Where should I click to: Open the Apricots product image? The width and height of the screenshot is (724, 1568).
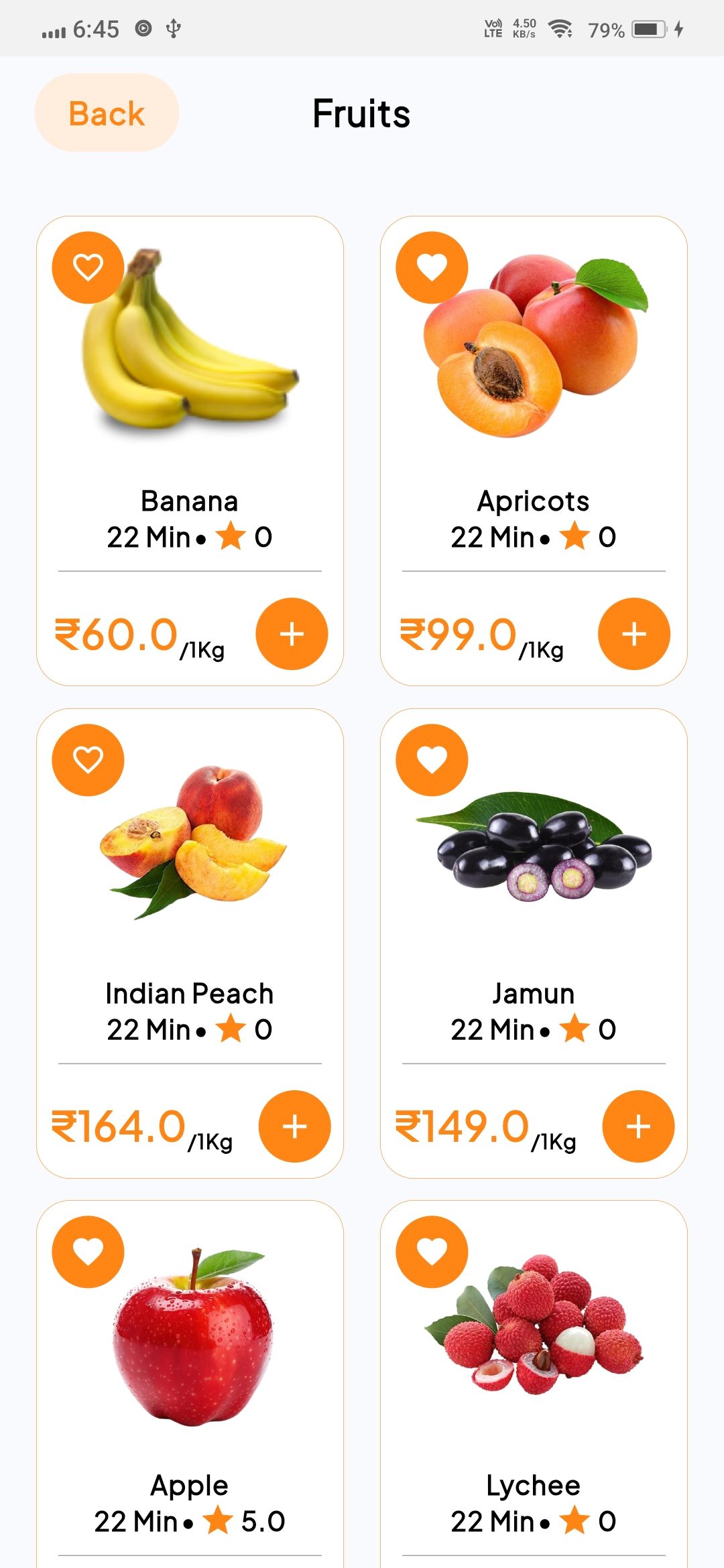(x=534, y=345)
